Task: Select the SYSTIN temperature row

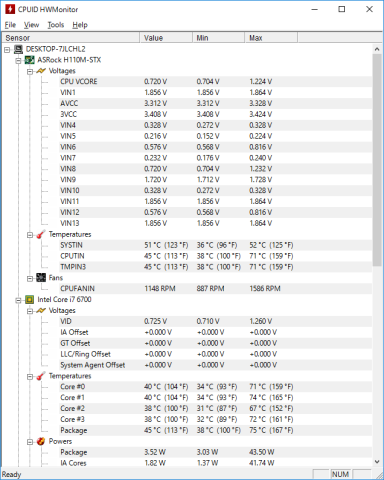Action: (x=216, y=245)
